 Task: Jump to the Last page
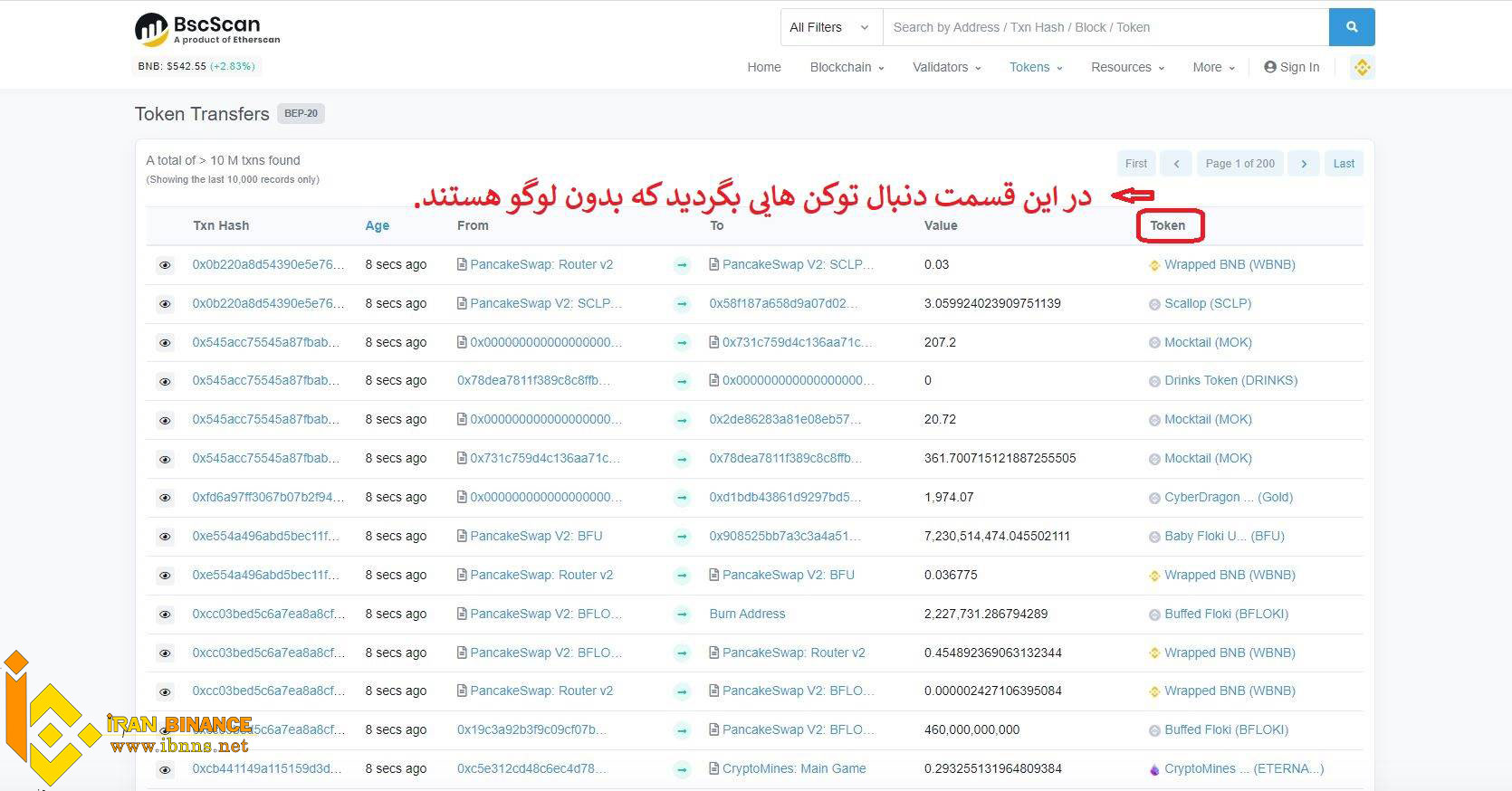point(1344,164)
